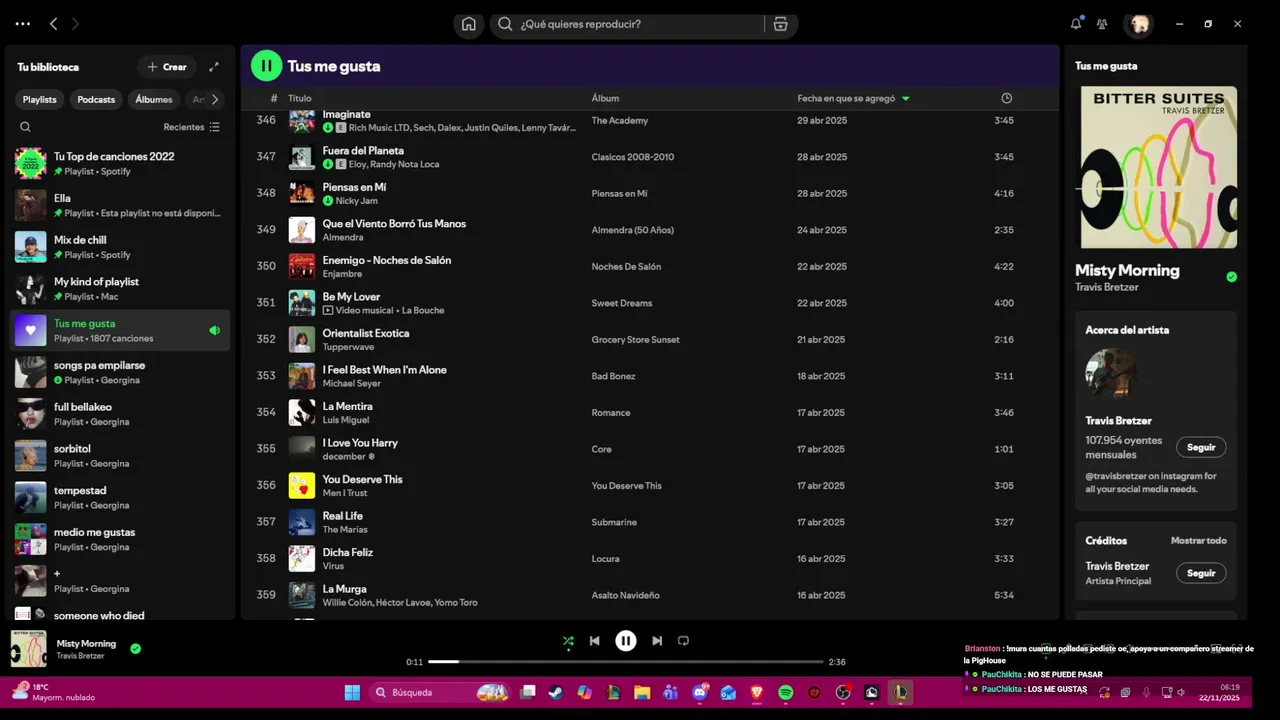1280x720 pixels.
Task: Open the notifications bell
Action: click(x=1076, y=24)
